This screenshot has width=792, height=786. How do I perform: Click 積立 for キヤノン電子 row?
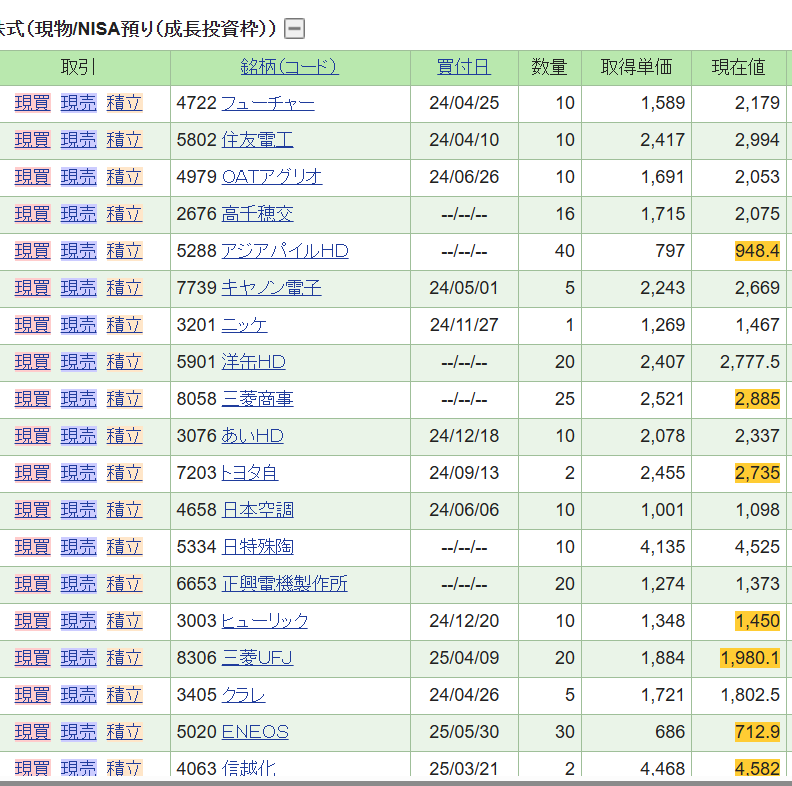coord(124,288)
